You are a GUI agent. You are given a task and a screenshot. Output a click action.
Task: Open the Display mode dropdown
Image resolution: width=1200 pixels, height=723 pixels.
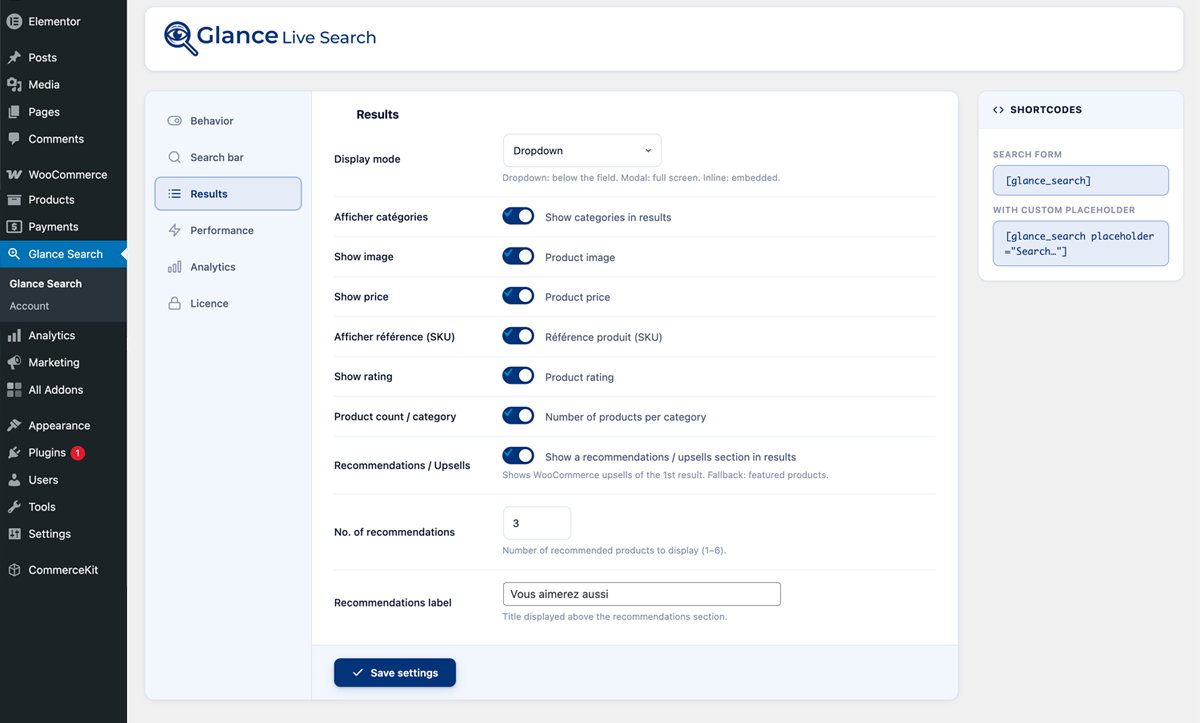point(582,150)
